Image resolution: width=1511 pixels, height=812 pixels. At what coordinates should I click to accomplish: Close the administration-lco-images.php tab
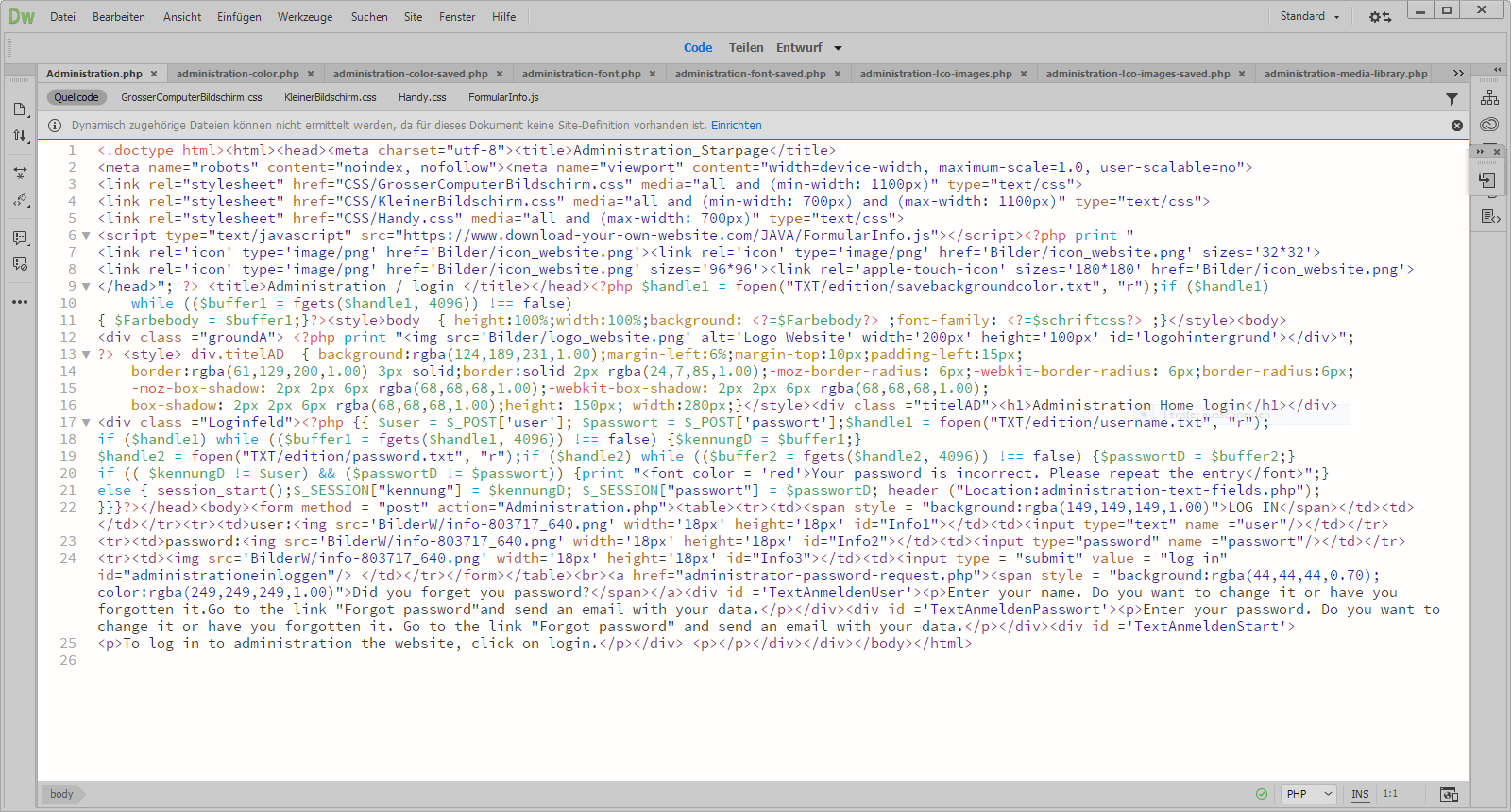(x=1024, y=74)
